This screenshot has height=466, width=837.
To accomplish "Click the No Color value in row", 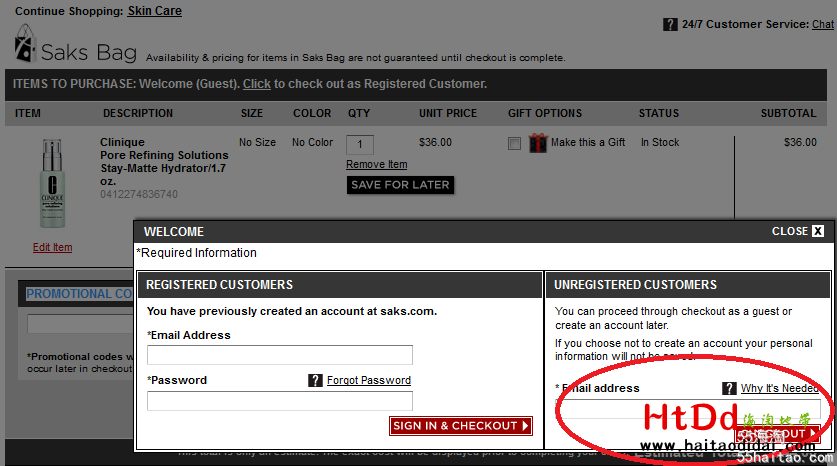I will click(x=312, y=143).
